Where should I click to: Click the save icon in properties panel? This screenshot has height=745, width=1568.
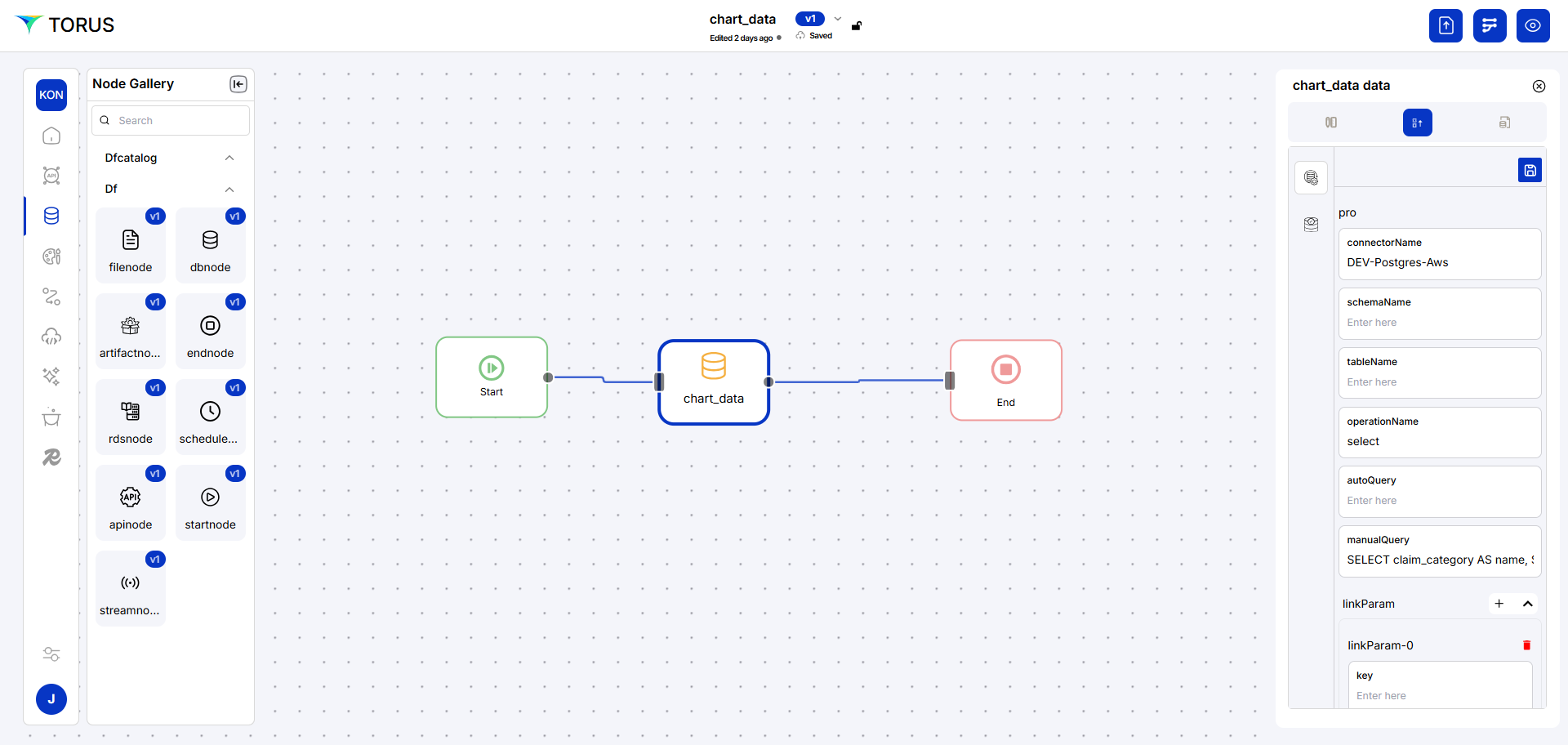pyautogui.click(x=1530, y=170)
